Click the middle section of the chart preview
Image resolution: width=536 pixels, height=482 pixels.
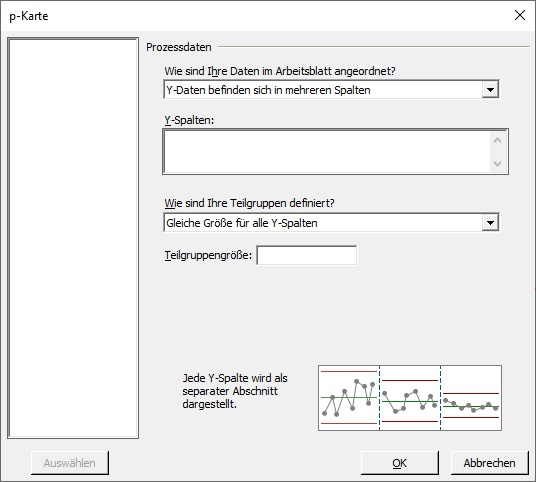click(410, 398)
